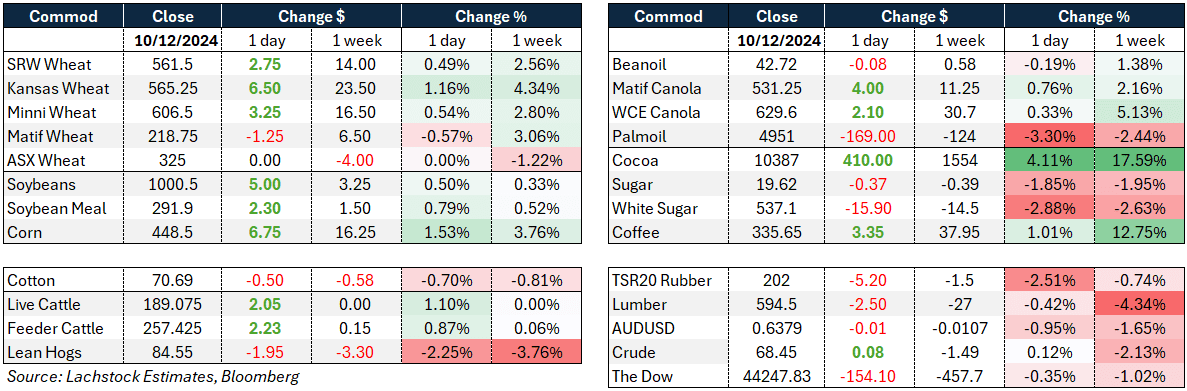Click the Live Cattle close price 189.075
The image size is (1187, 391).
[173, 305]
